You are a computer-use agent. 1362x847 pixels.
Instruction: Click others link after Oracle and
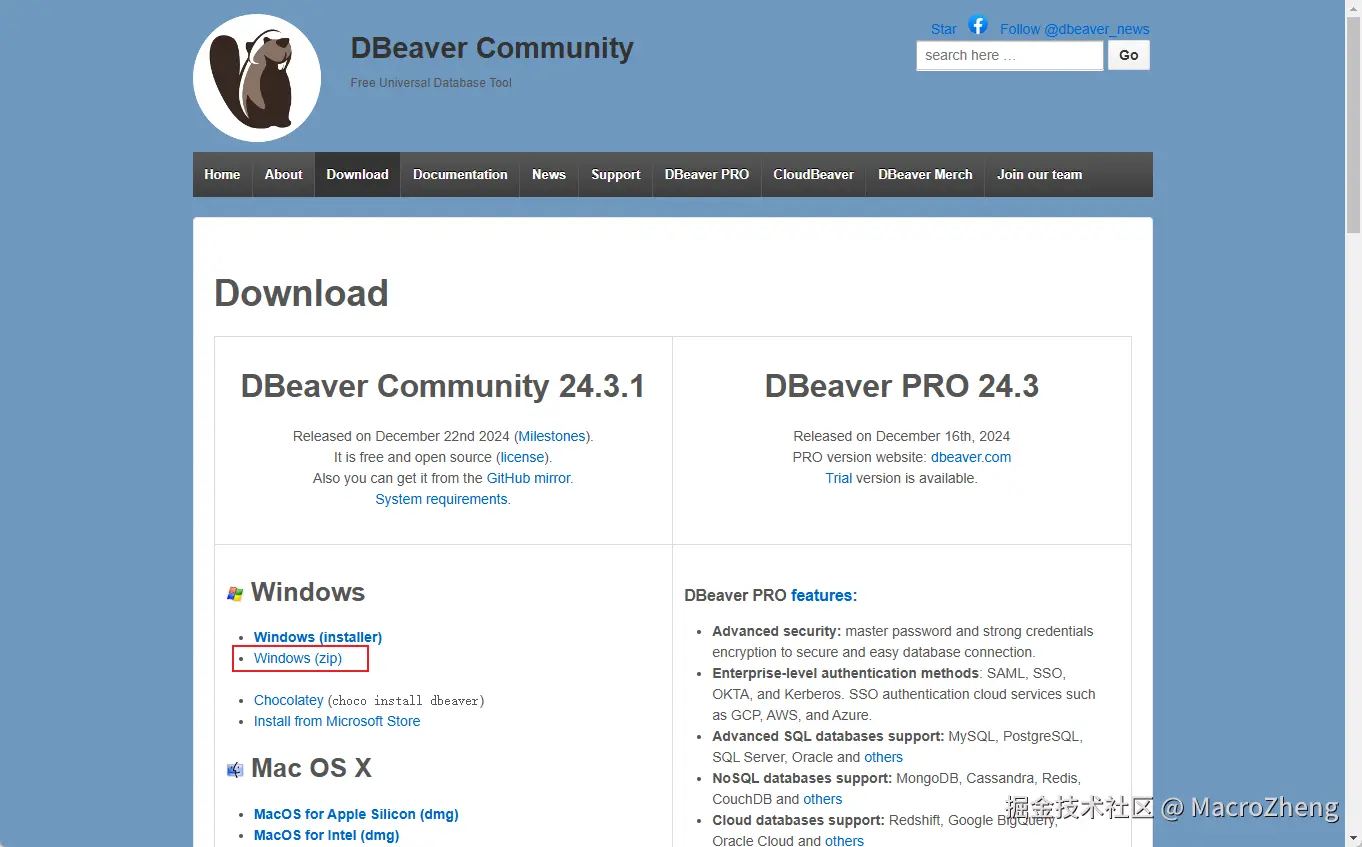(884, 757)
